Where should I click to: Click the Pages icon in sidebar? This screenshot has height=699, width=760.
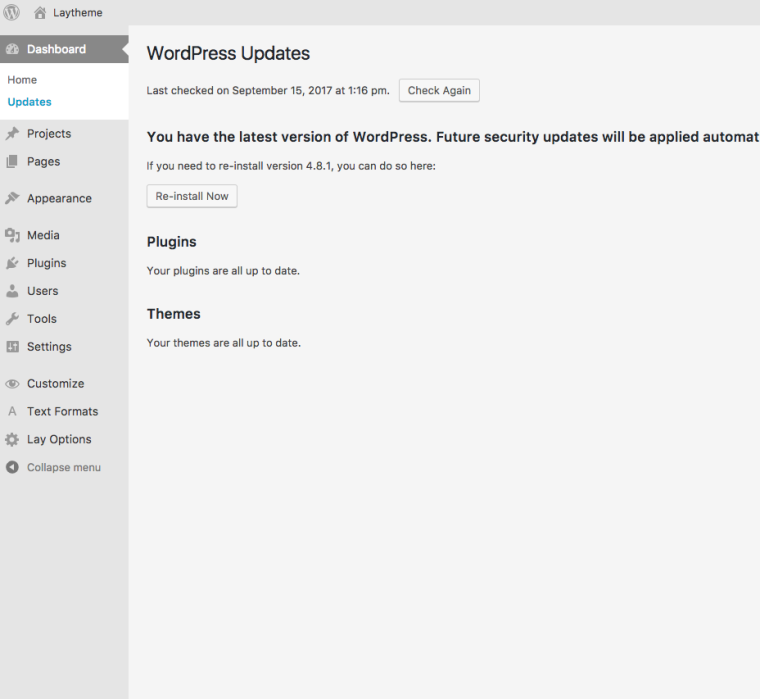pyautogui.click(x=12, y=162)
